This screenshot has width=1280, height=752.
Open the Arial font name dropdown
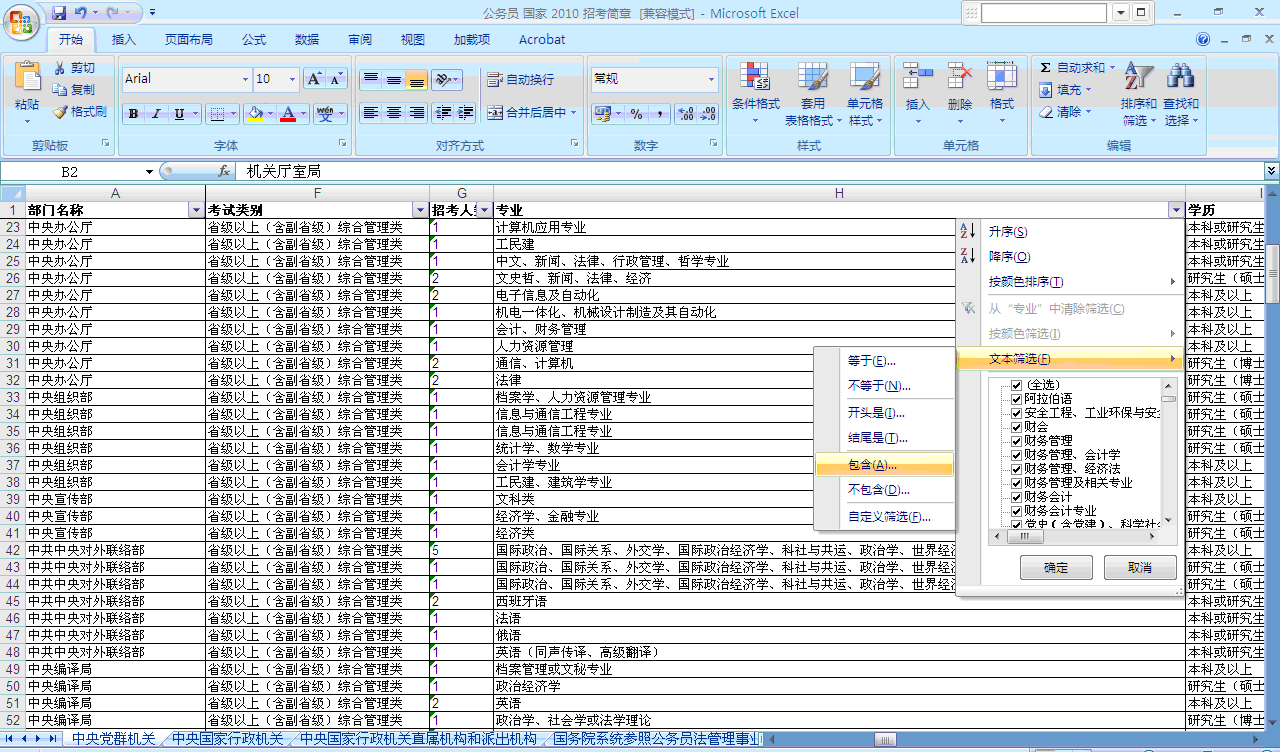(245, 80)
